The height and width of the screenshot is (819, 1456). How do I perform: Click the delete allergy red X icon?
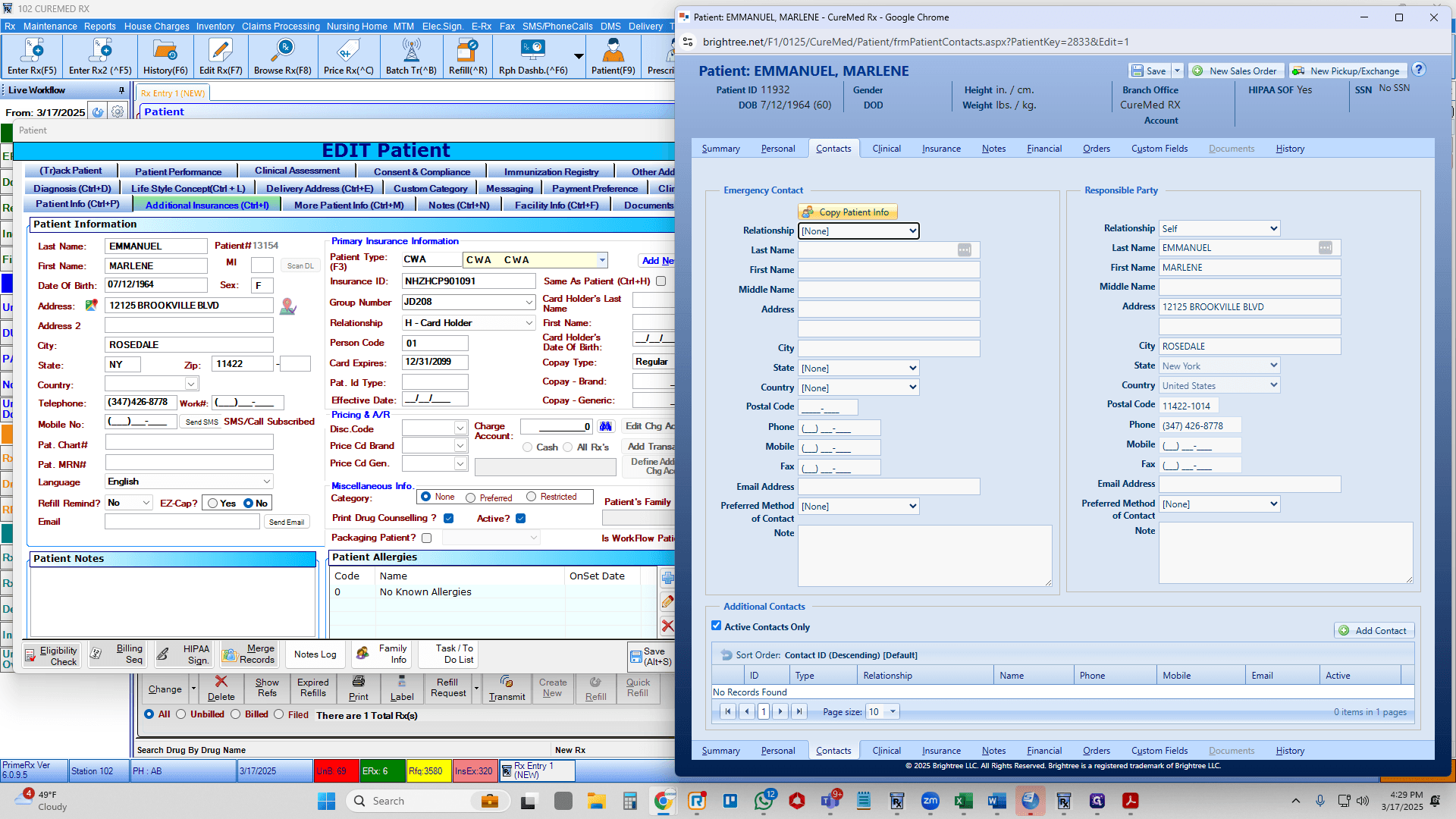667,626
